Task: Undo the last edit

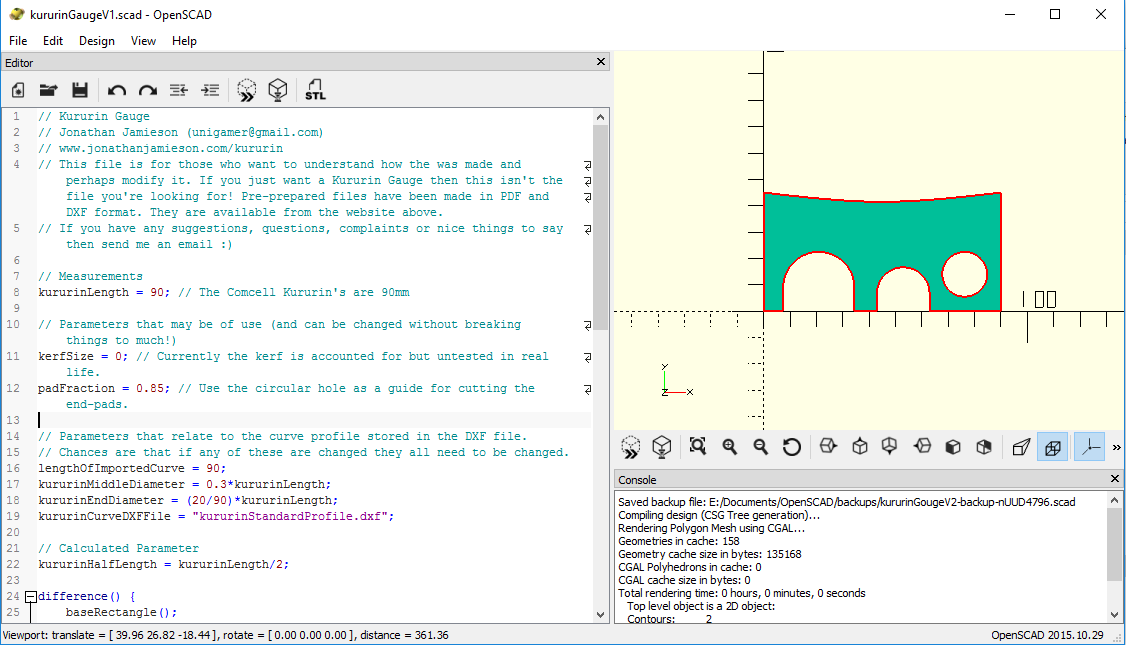Action: pyautogui.click(x=117, y=90)
